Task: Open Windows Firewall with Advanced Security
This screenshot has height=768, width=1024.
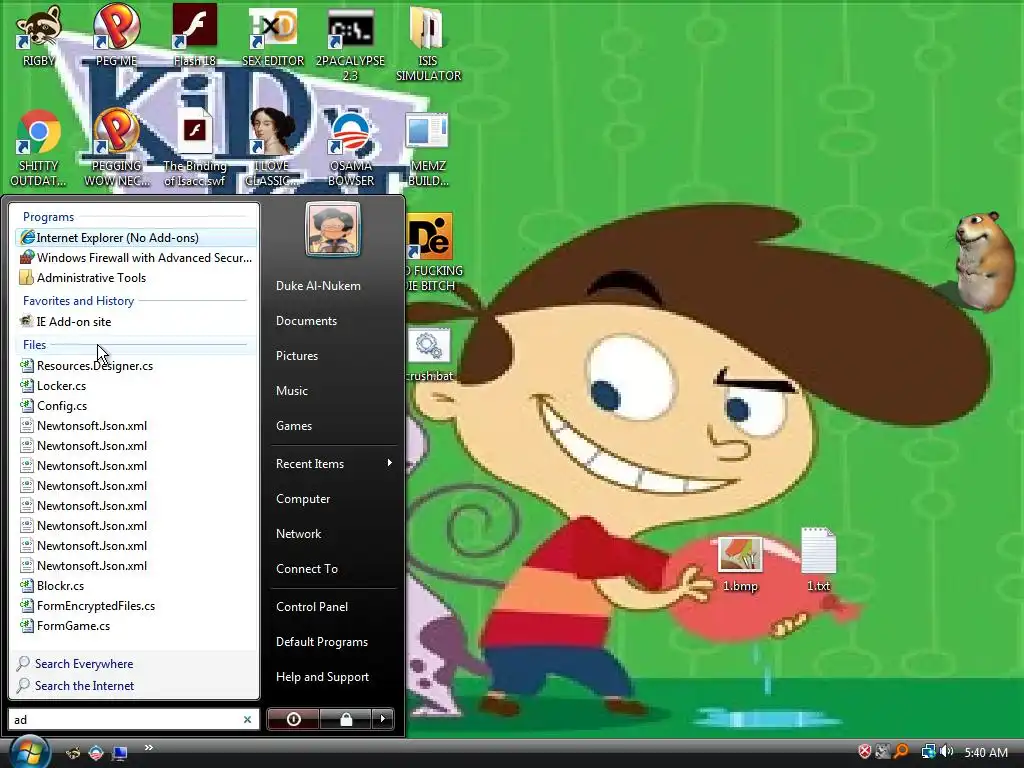Action: [135, 258]
